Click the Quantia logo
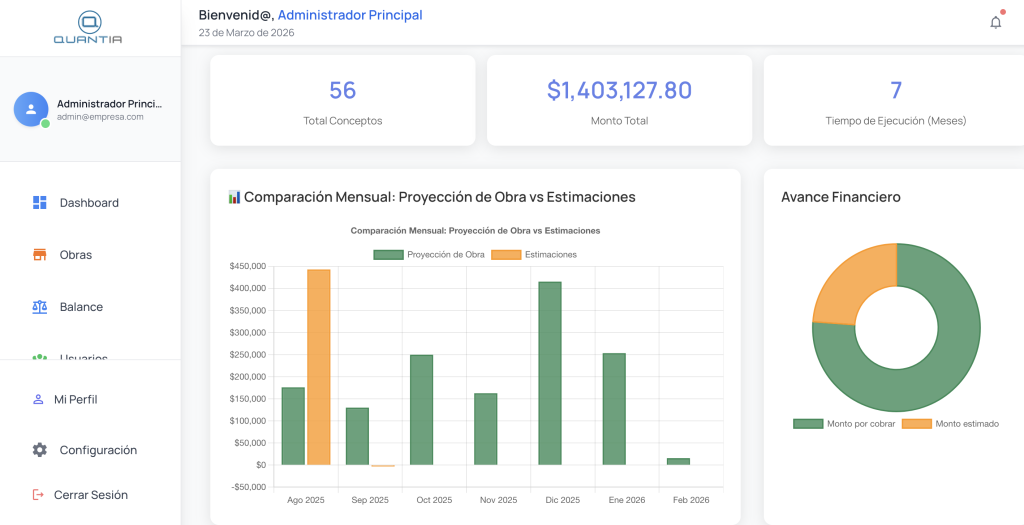This screenshot has width=1024, height=525. pos(89,27)
